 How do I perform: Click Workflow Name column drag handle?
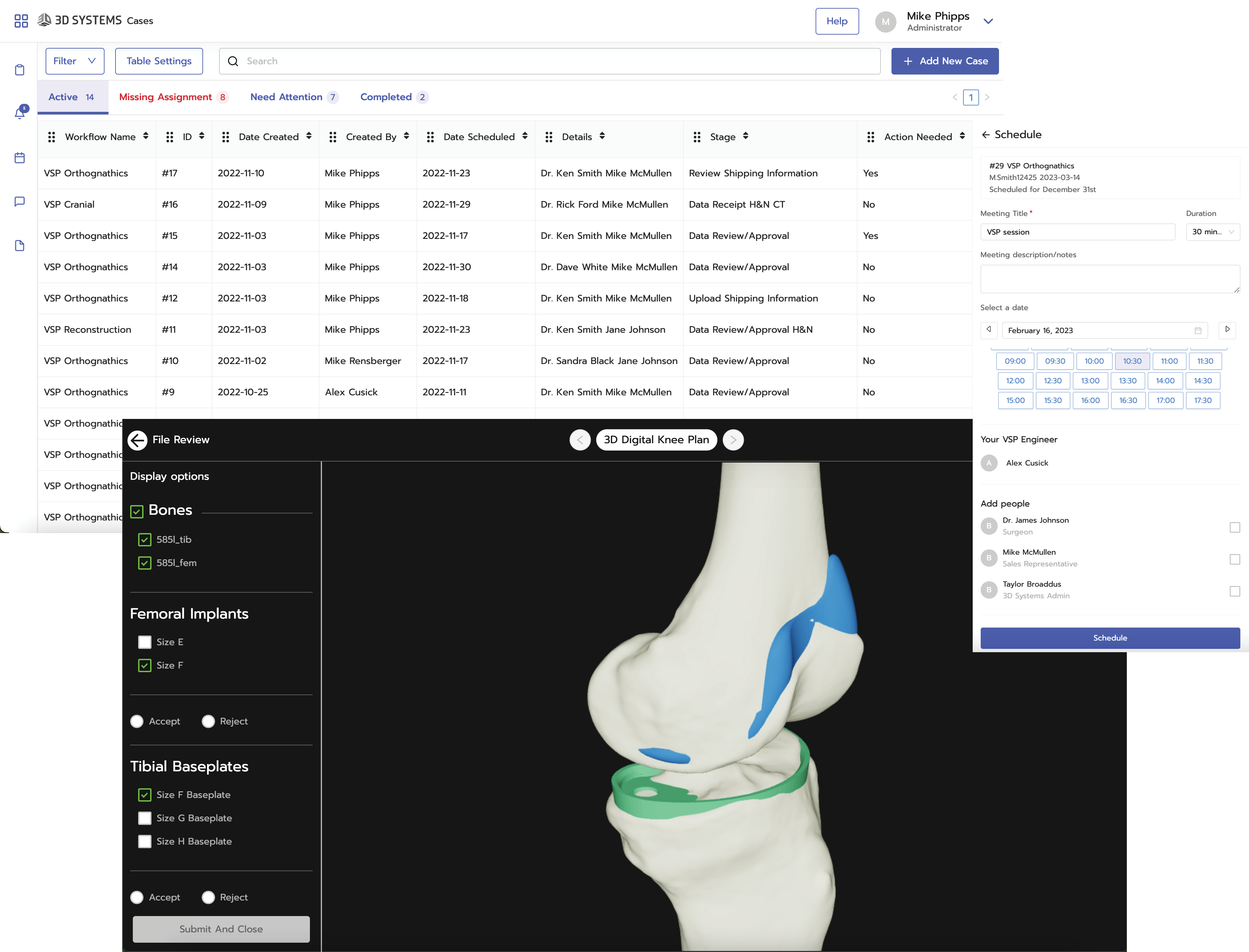click(52, 136)
